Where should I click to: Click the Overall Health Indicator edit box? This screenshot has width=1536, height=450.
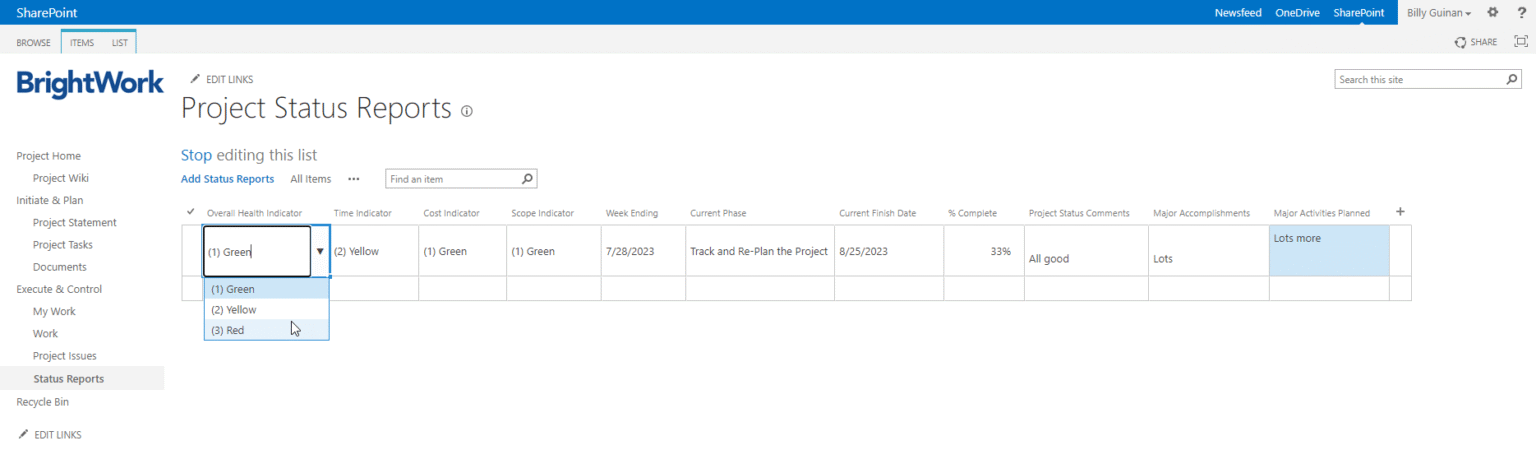pyautogui.click(x=257, y=251)
